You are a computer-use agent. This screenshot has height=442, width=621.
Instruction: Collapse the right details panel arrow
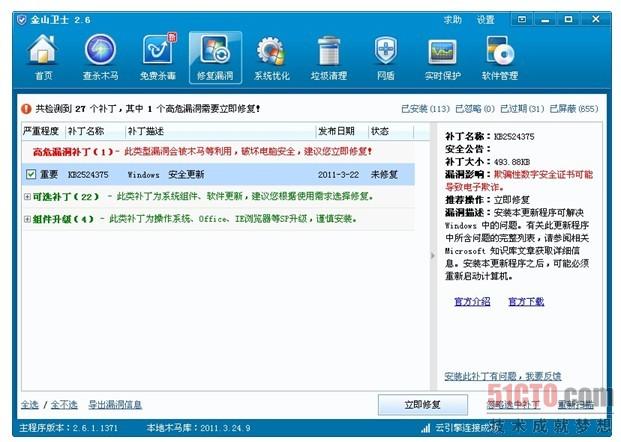point(433,256)
